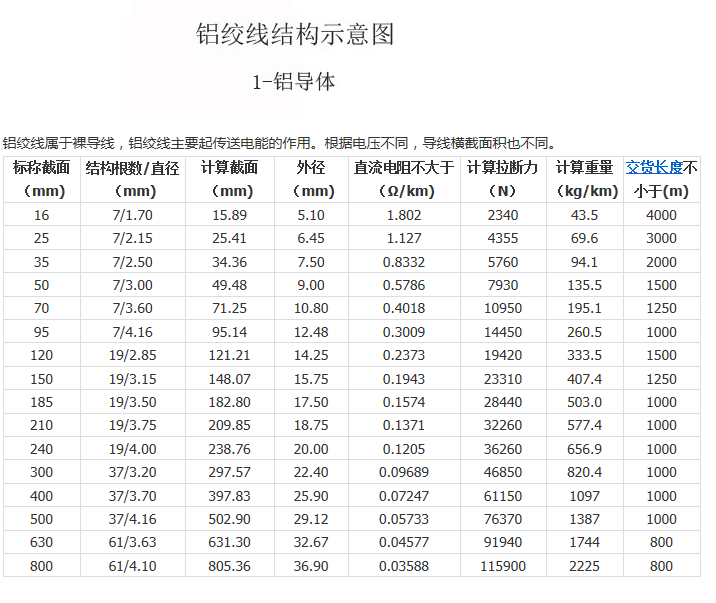Click outer diameter value 32.67
Screen dimensions: 716x603
pos(311,542)
